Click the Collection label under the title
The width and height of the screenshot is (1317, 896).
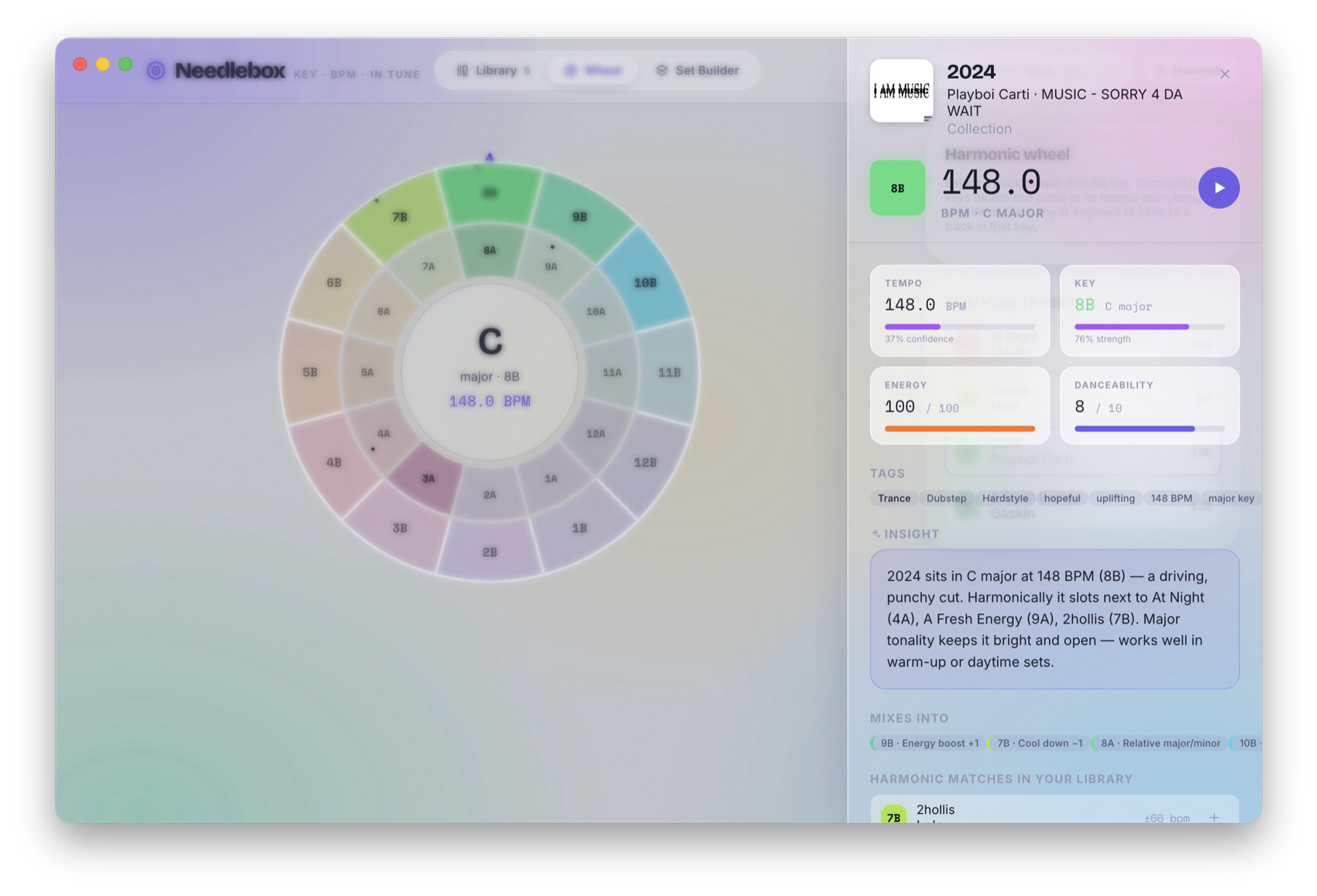pos(979,129)
